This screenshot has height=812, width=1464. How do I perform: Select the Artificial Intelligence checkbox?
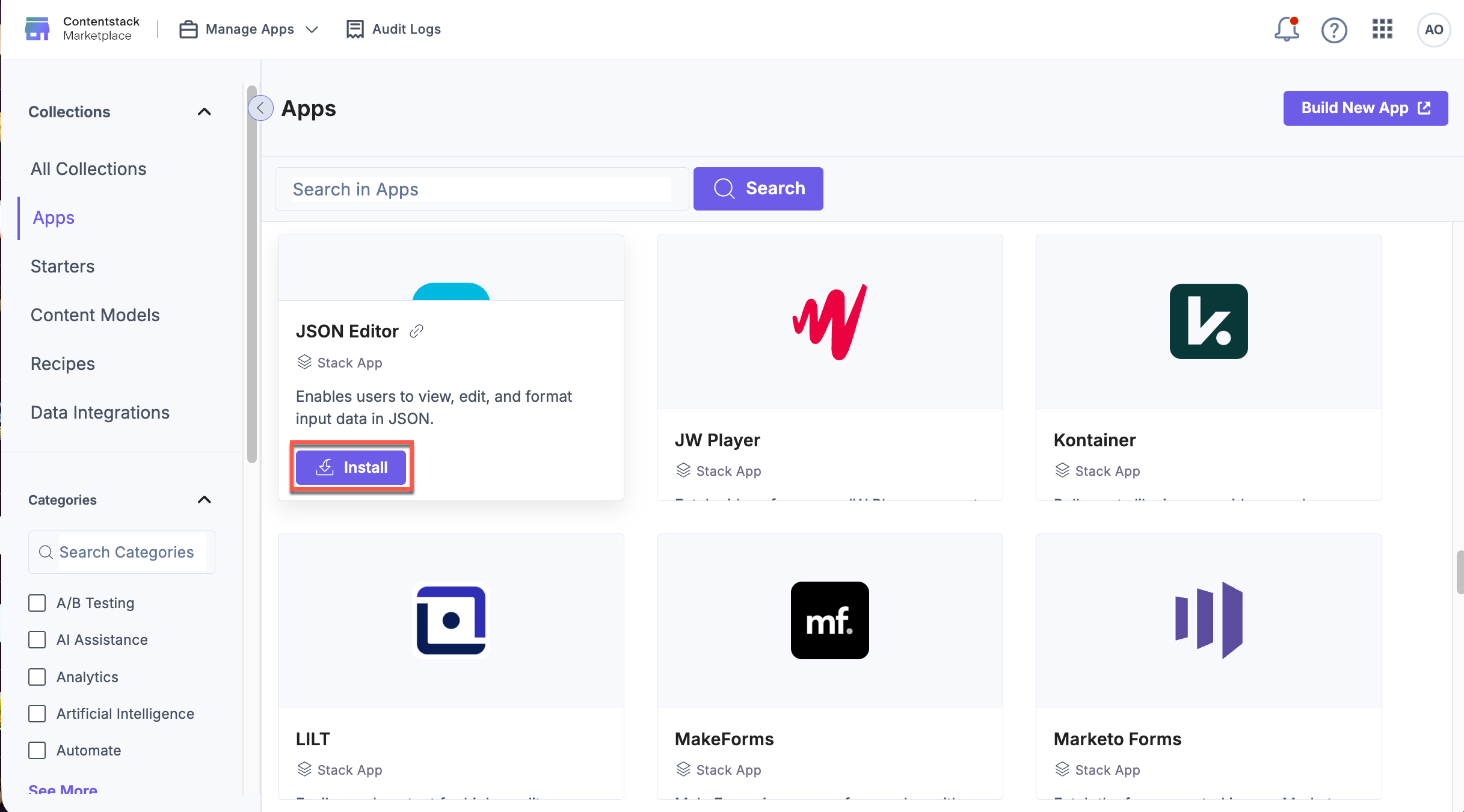(37, 713)
